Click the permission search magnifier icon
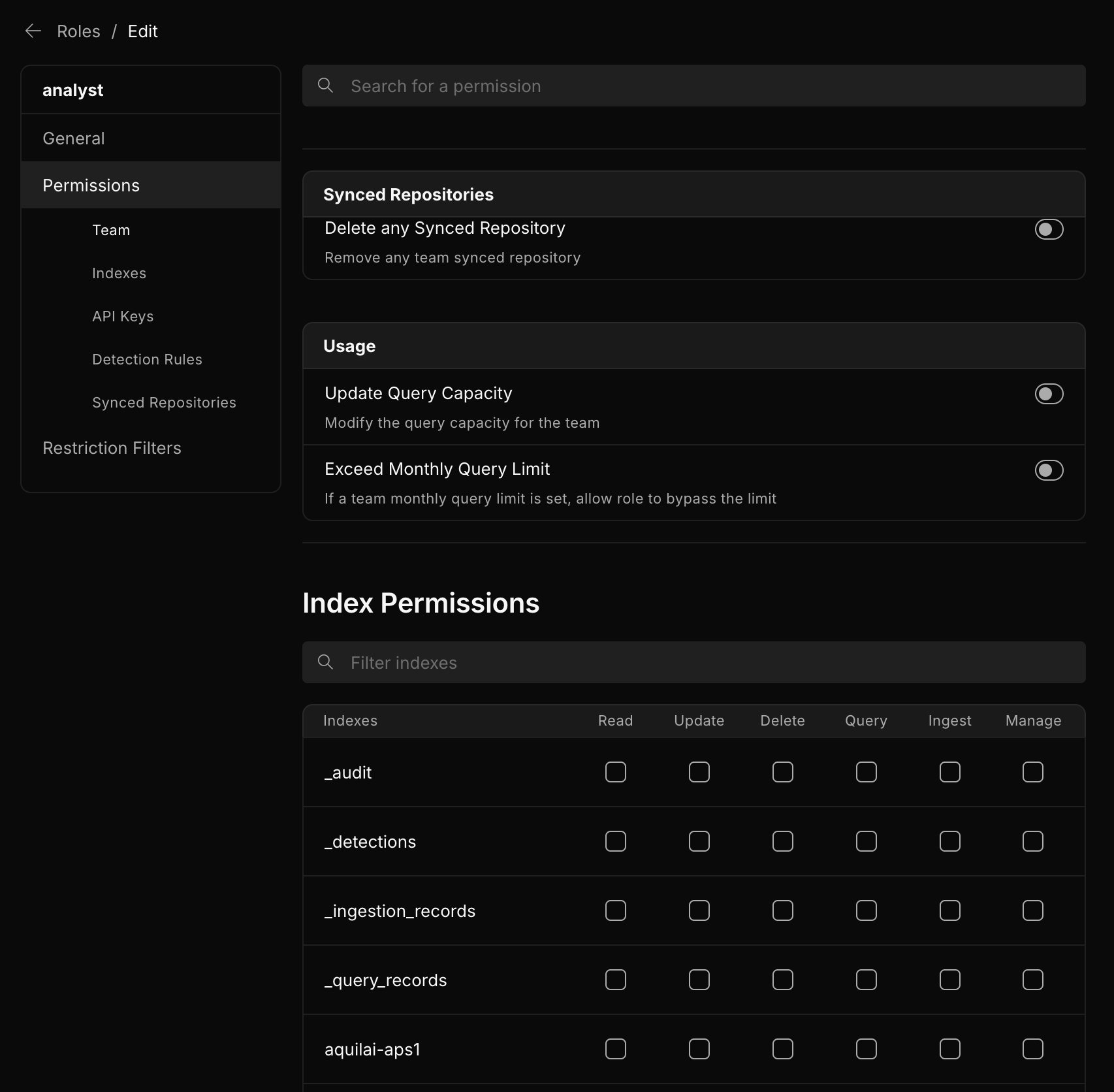Viewport: 1114px width, 1092px height. 325,86
